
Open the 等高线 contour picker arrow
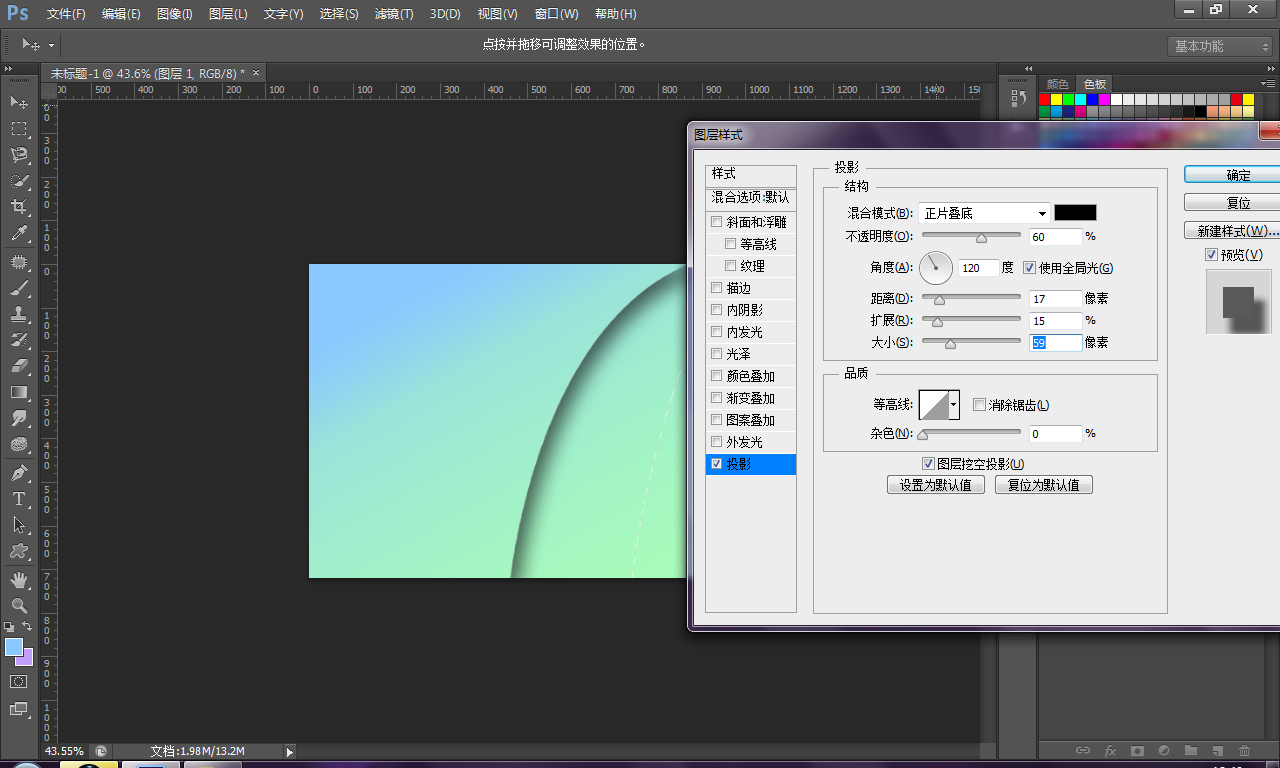click(x=954, y=405)
